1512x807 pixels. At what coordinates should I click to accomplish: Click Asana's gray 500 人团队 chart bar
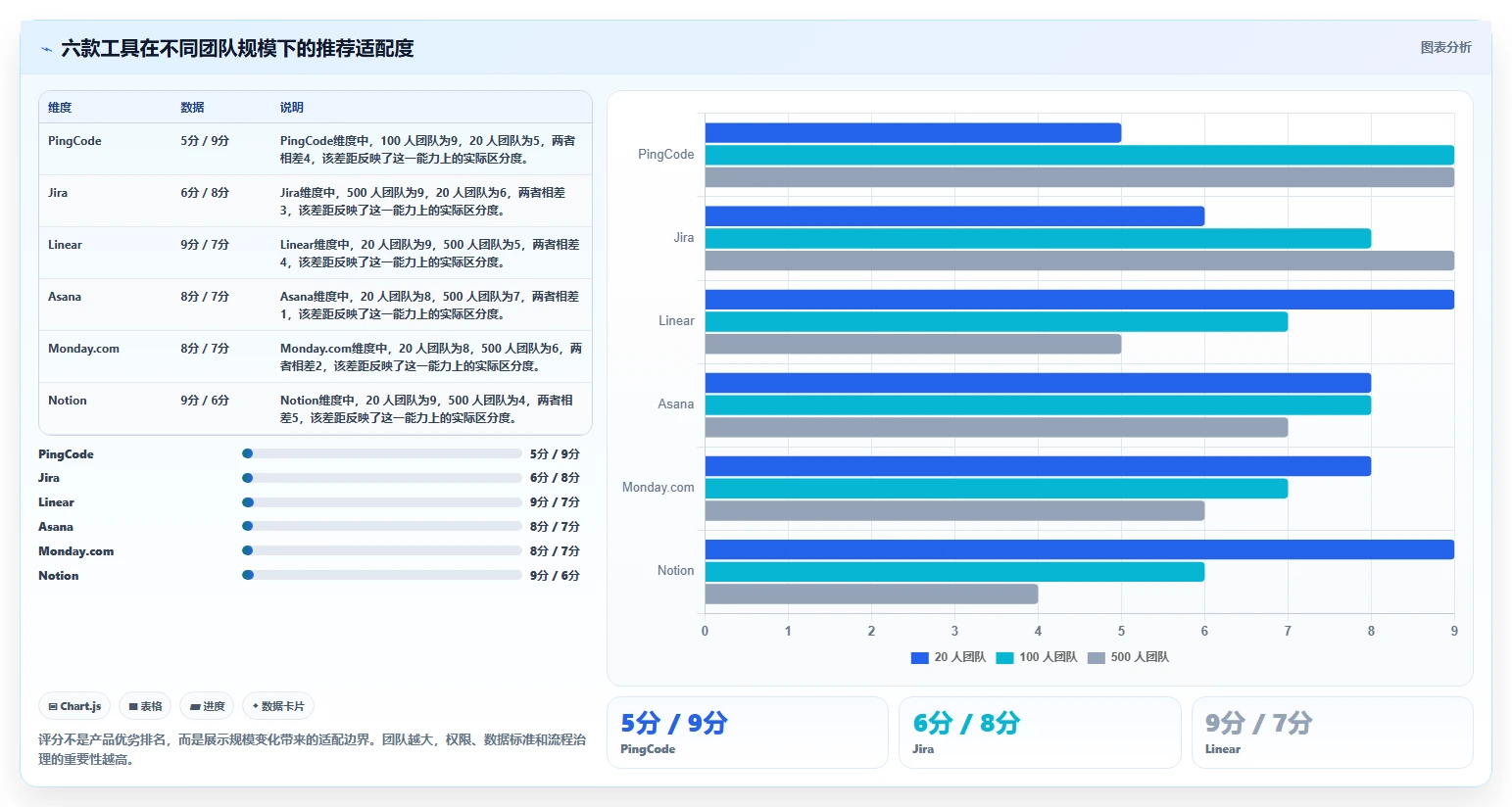pyautogui.click(x=997, y=427)
